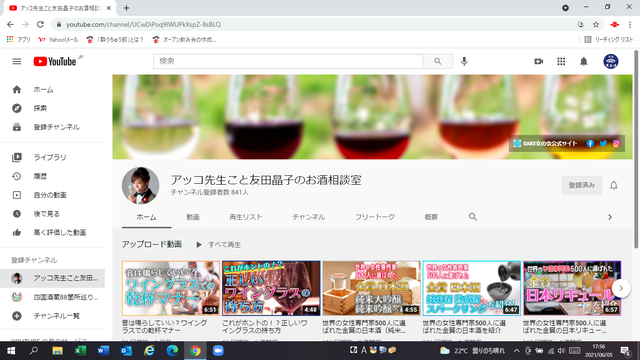The height and width of the screenshot is (360, 640).
Task: Switch to the フリートーク tab
Action: pyautogui.click(x=375, y=217)
